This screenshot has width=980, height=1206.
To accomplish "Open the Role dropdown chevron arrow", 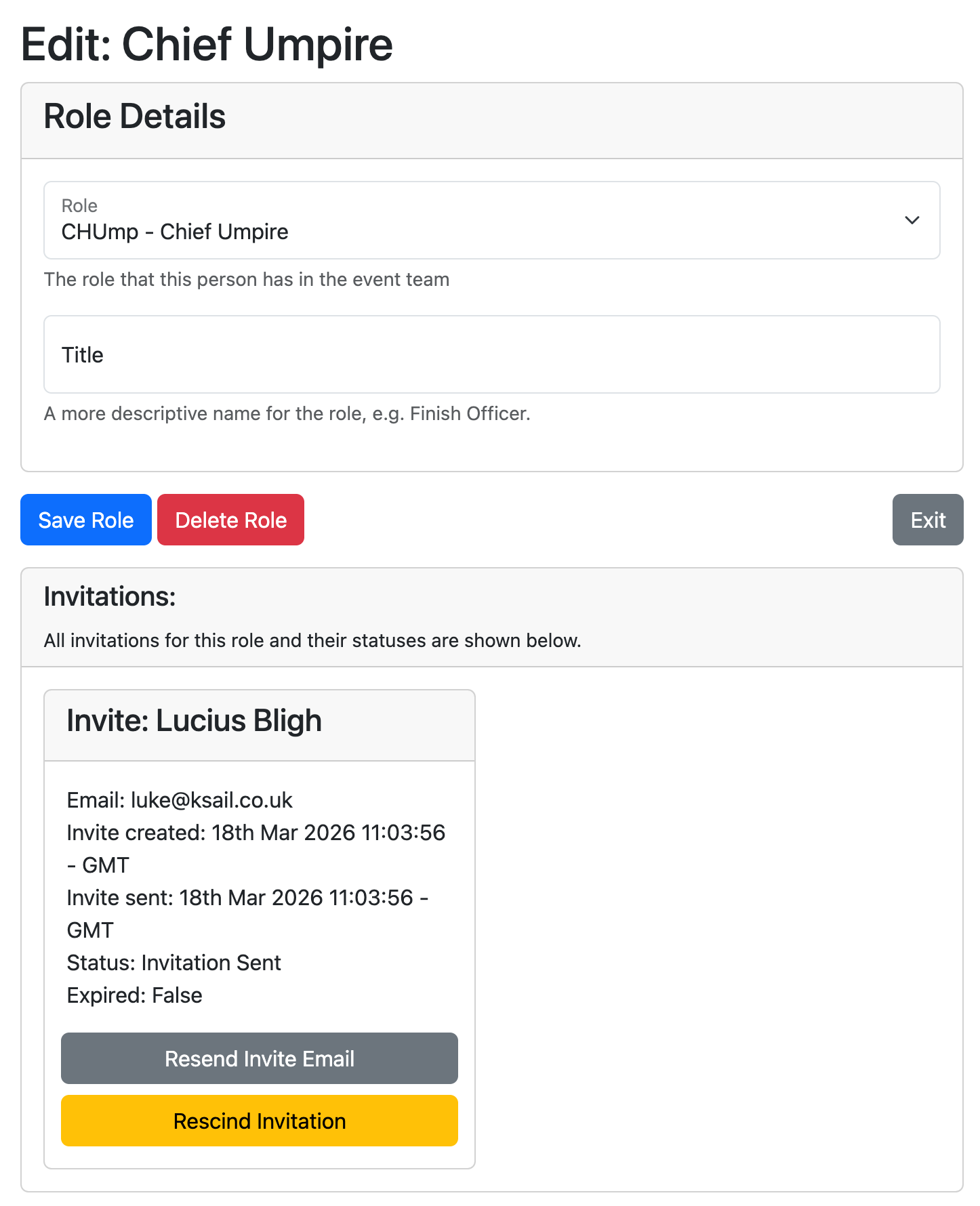I will (x=912, y=220).
